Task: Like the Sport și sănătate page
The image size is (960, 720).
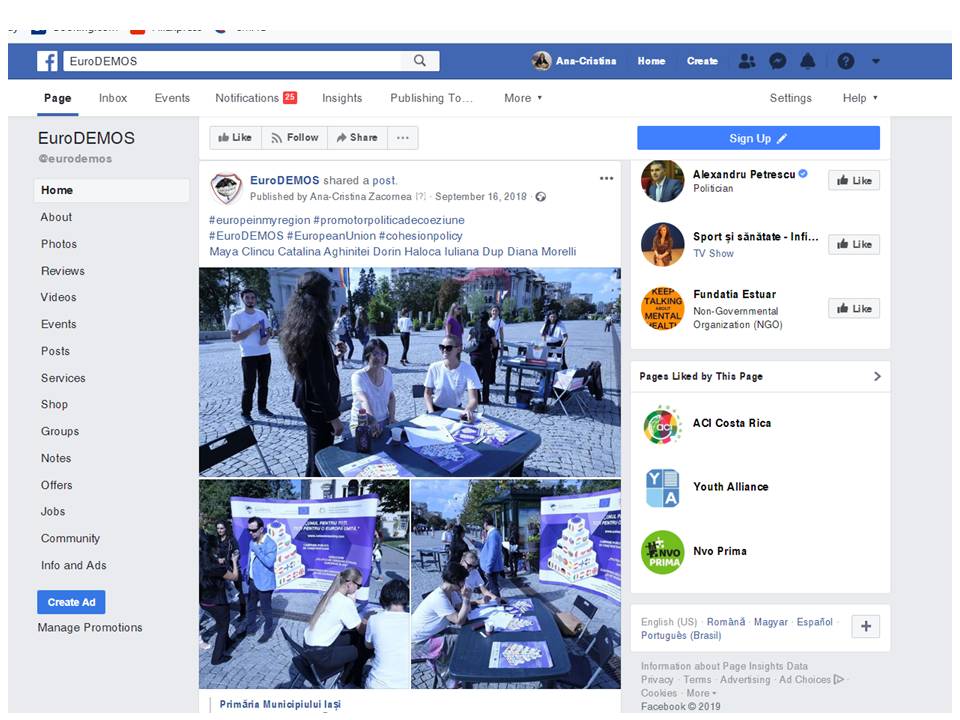Action: click(854, 244)
